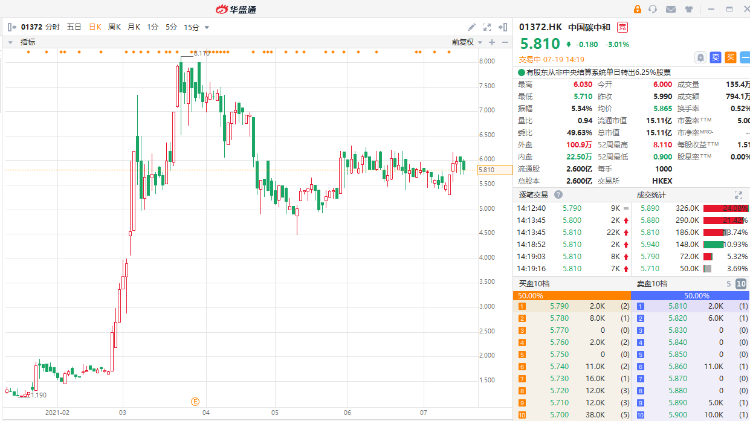Click the 指标 label
Screen dimensions: 750x421
tap(27, 42)
